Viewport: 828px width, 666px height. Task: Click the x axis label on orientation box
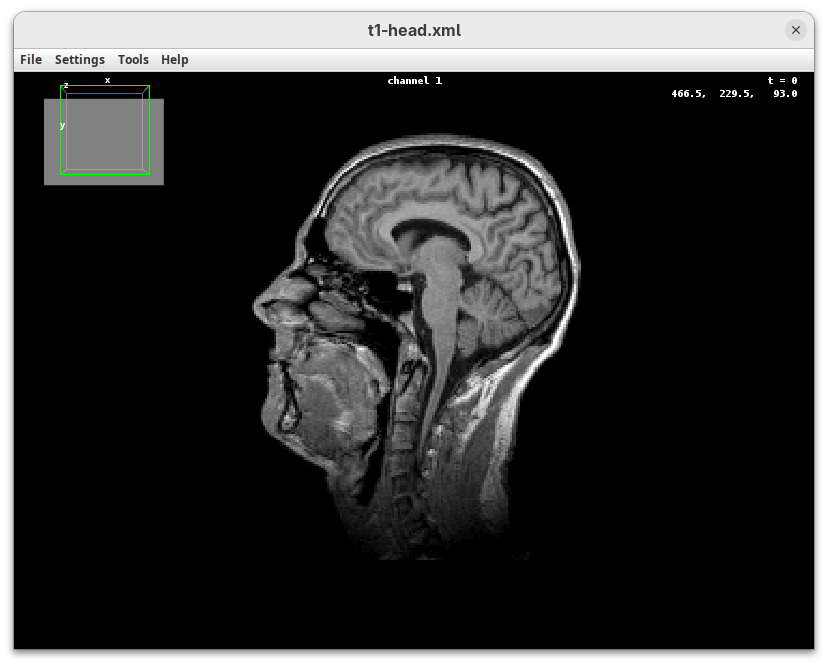point(108,80)
